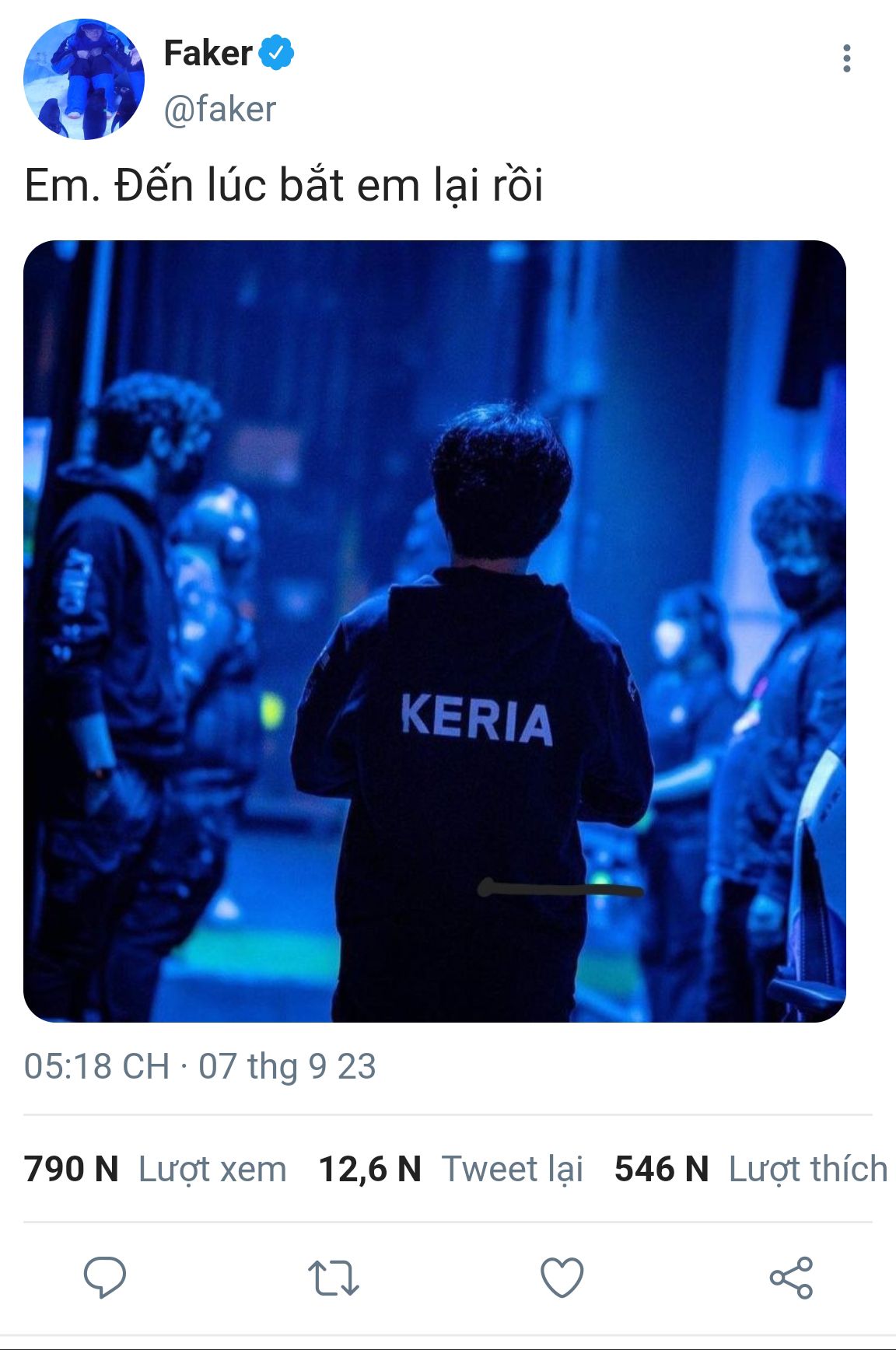Open the Faker display name
Viewport: 896px width, 1350px height.
coord(208,53)
